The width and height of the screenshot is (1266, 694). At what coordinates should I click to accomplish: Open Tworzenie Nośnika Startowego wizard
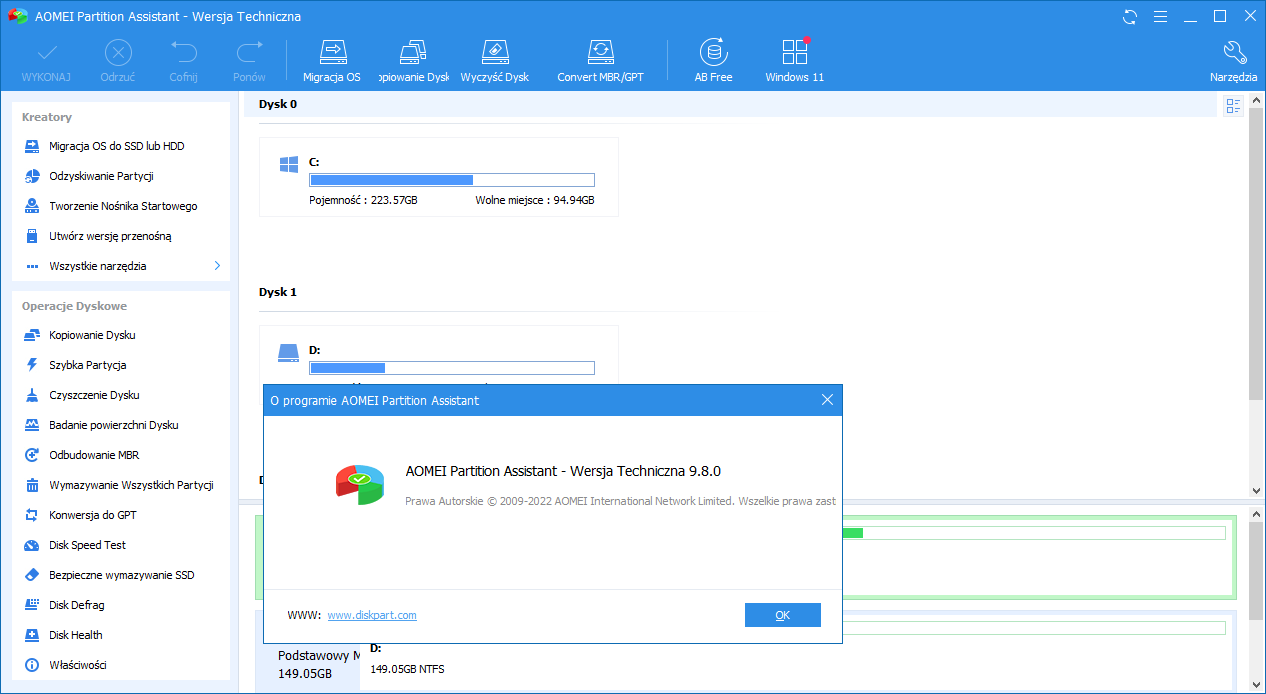[123, 206]
